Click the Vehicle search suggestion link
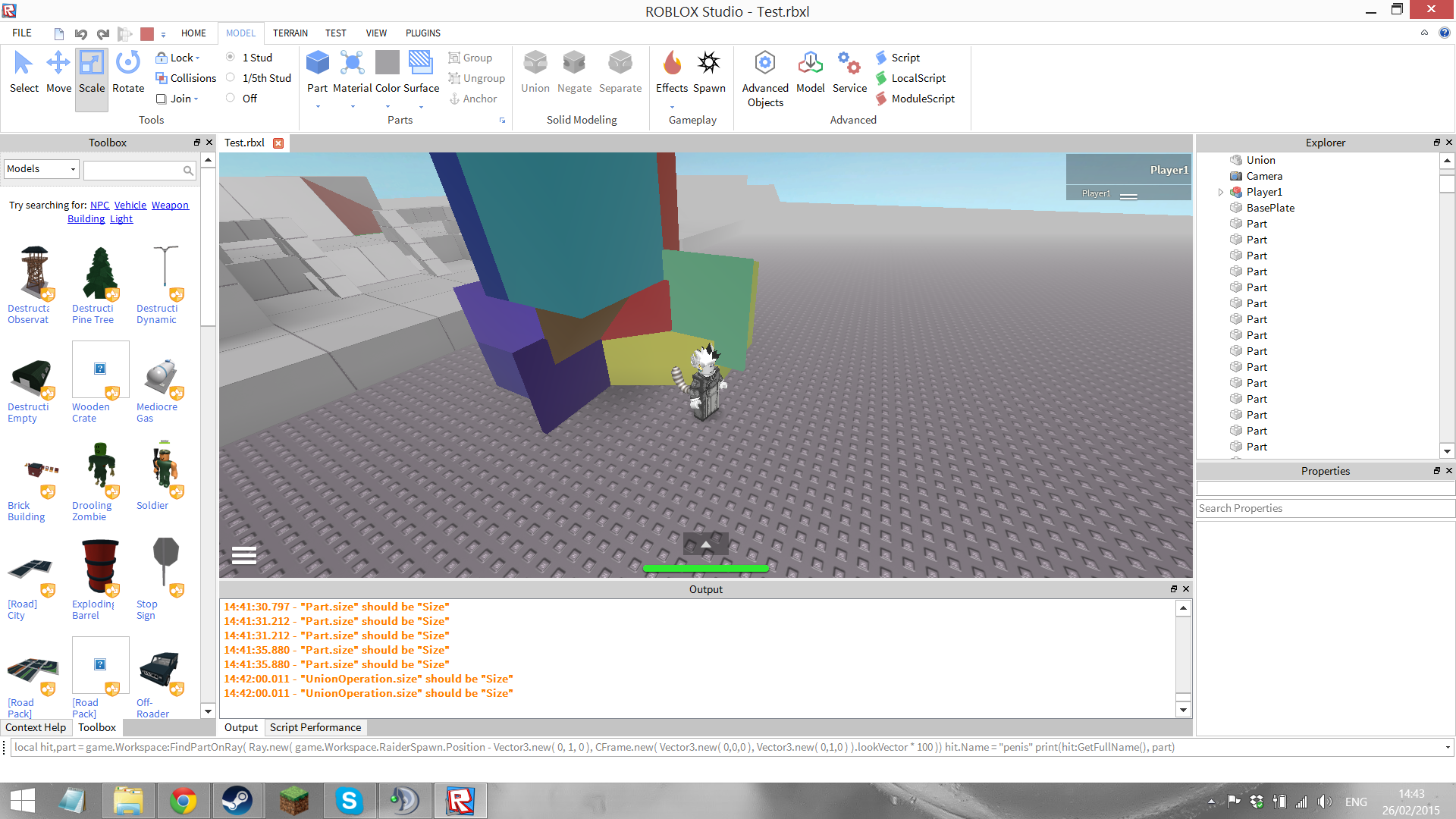 point(130,205)
